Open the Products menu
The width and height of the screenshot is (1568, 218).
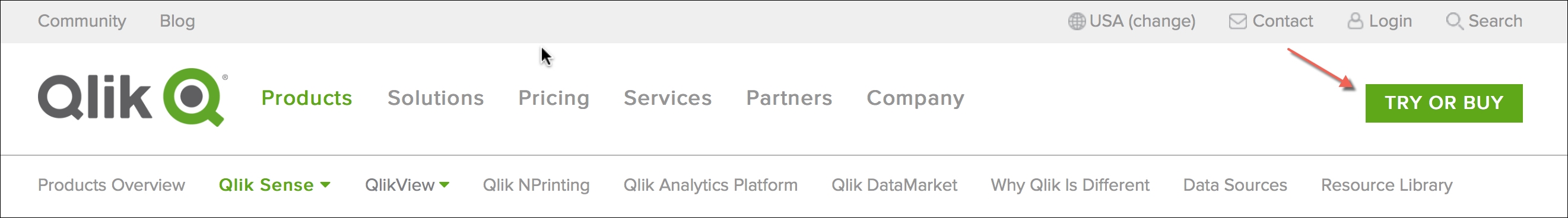click(x=306, y=98)
